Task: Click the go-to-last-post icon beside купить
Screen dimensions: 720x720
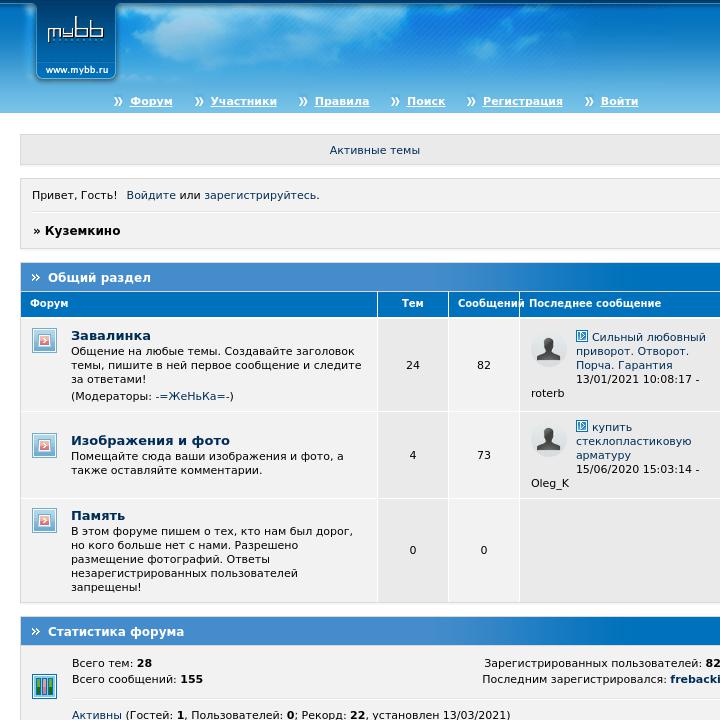Action: [582, 426]
